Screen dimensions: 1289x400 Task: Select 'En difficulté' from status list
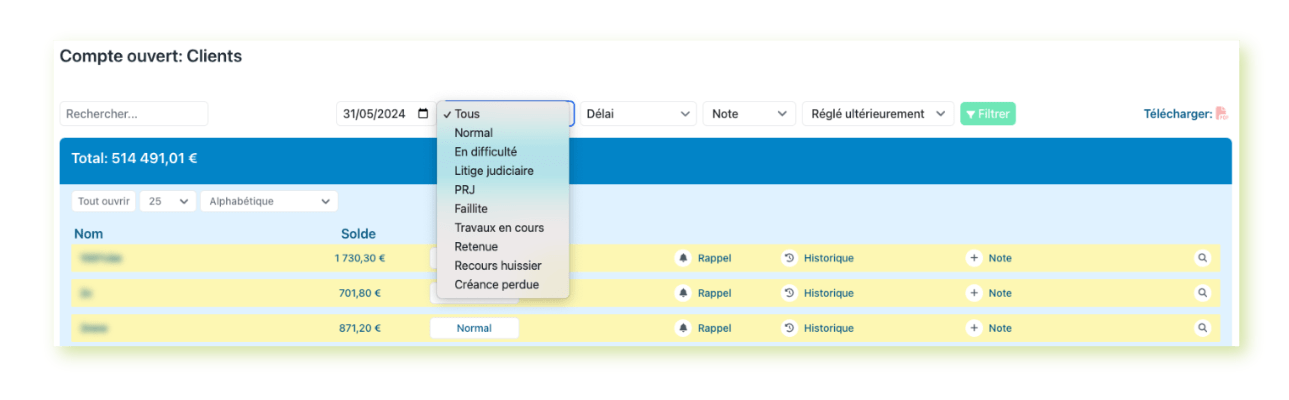[485, 152]
